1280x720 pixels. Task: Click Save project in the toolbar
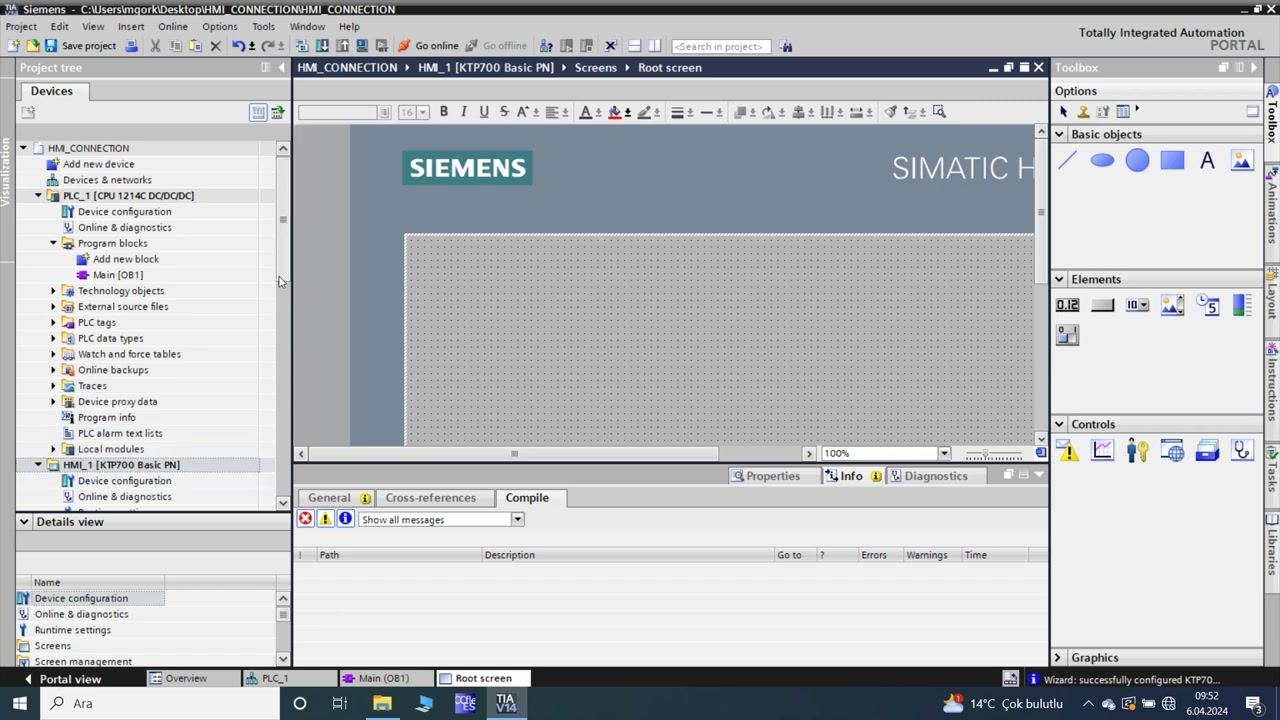tap(80, 46)
